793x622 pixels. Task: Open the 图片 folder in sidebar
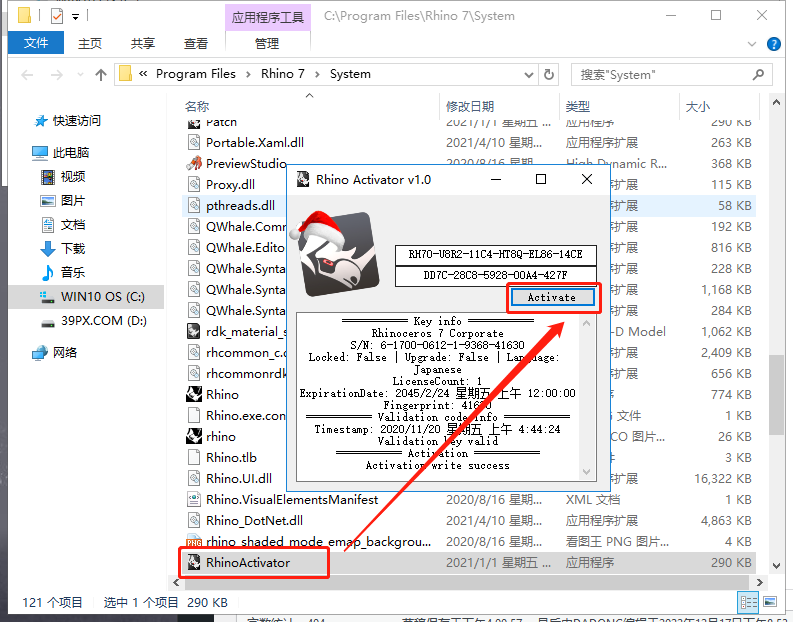(73, 200)
